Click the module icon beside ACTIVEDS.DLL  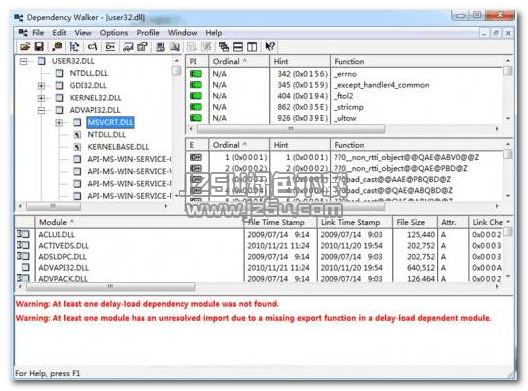23,245
